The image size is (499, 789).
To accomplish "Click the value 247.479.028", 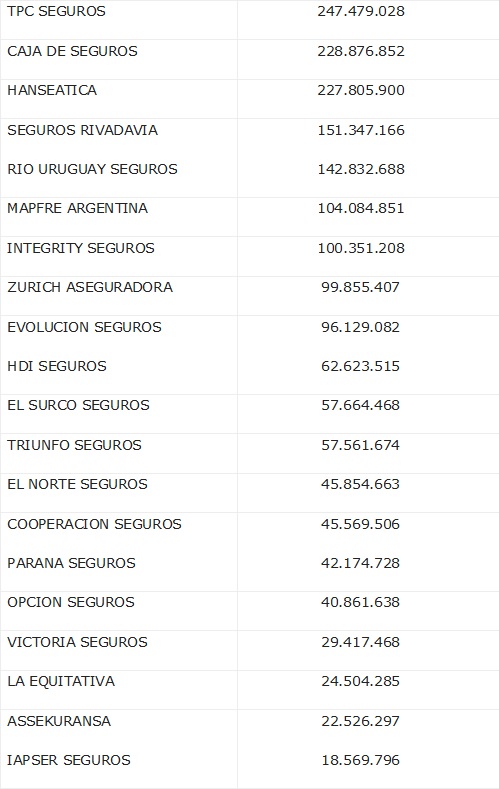I will coord(361,11).
